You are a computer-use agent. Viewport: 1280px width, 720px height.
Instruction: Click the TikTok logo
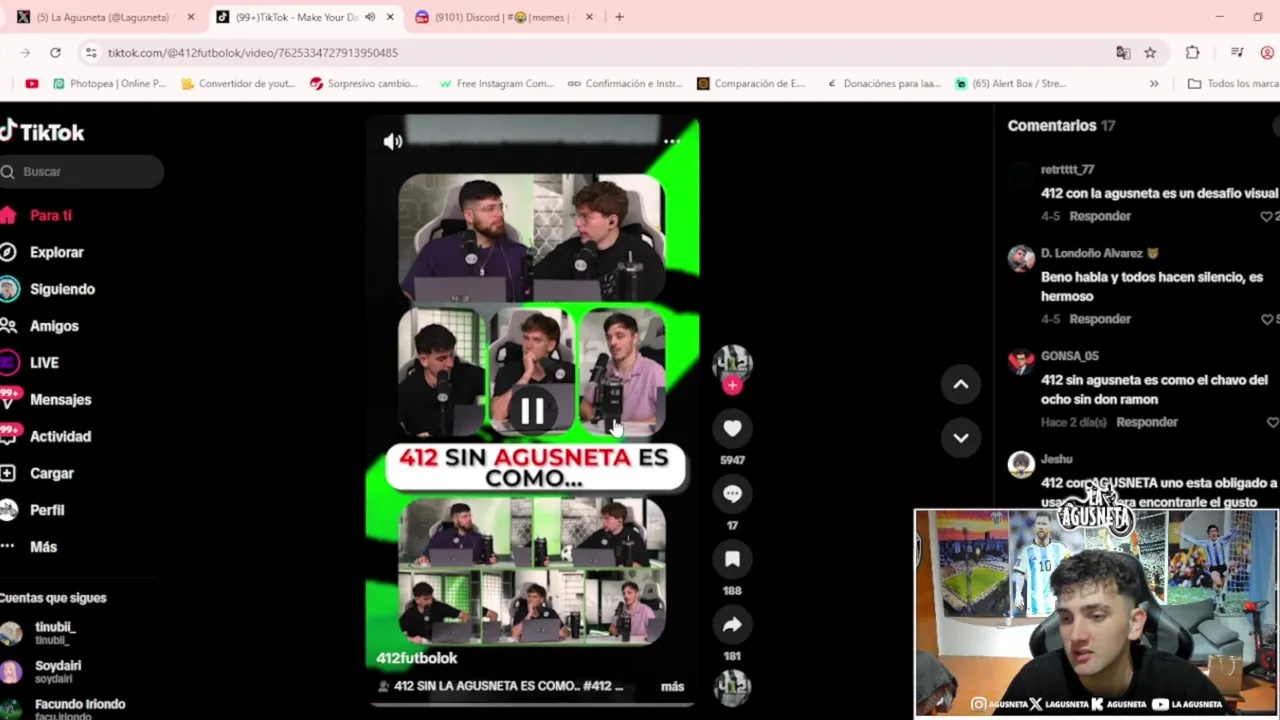[x=42, y=132]
